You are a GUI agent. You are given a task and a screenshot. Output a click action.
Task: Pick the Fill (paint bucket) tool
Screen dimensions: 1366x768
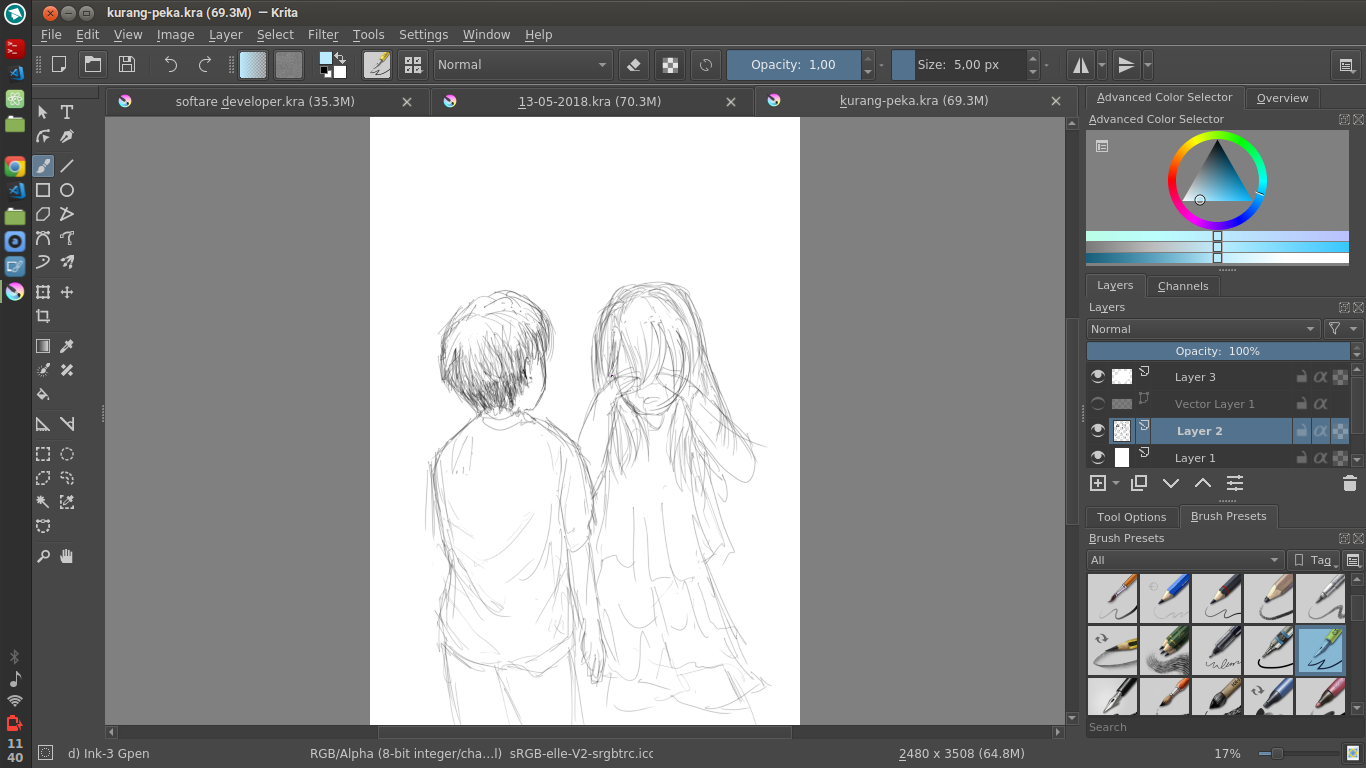[43, 394]
